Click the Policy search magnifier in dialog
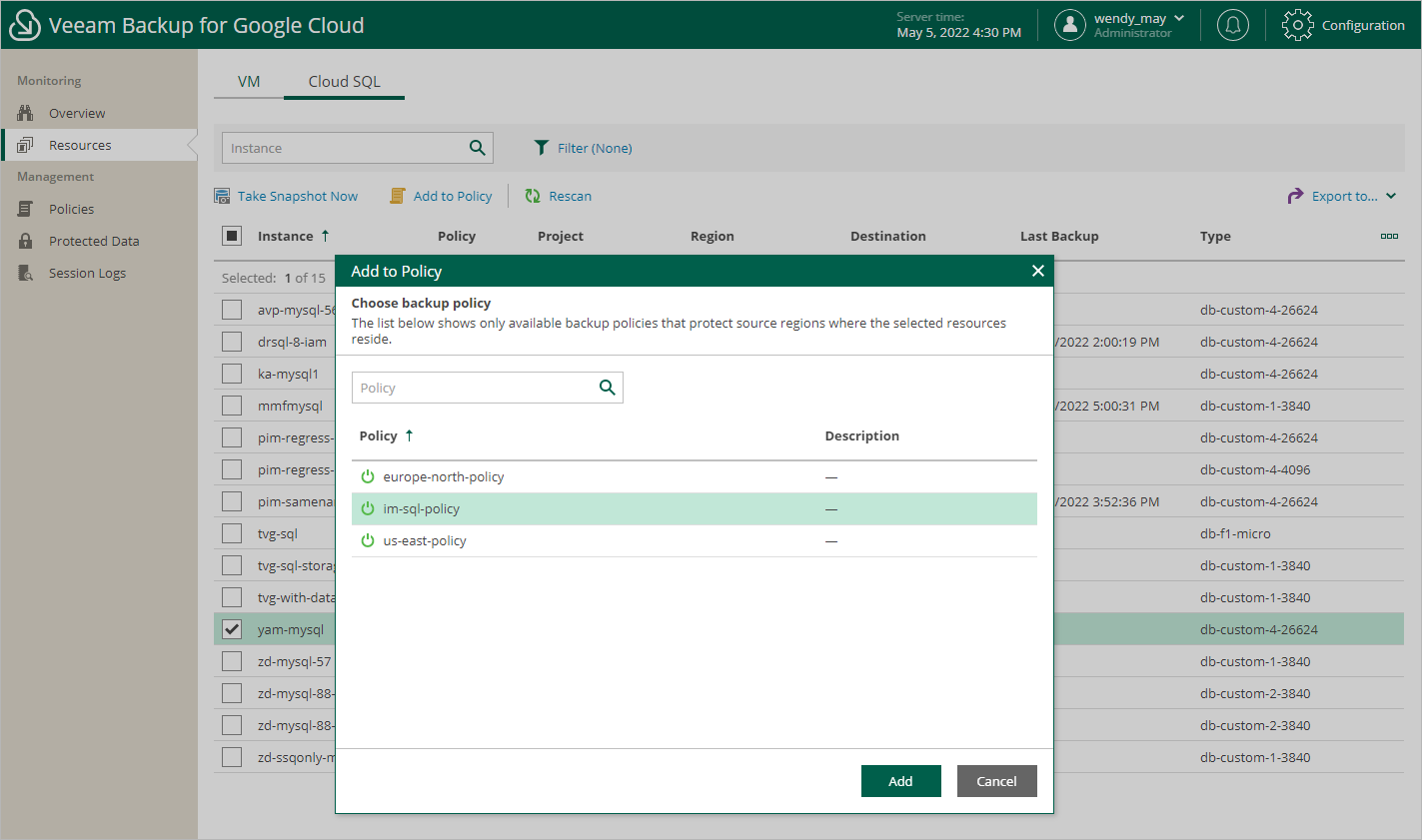 [x=607, y=388]
